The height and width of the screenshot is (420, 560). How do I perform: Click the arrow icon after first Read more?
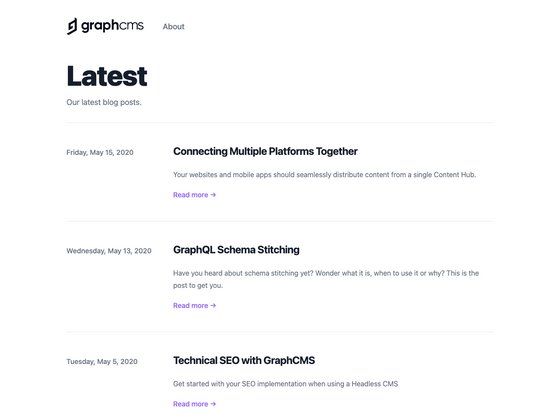213,195
